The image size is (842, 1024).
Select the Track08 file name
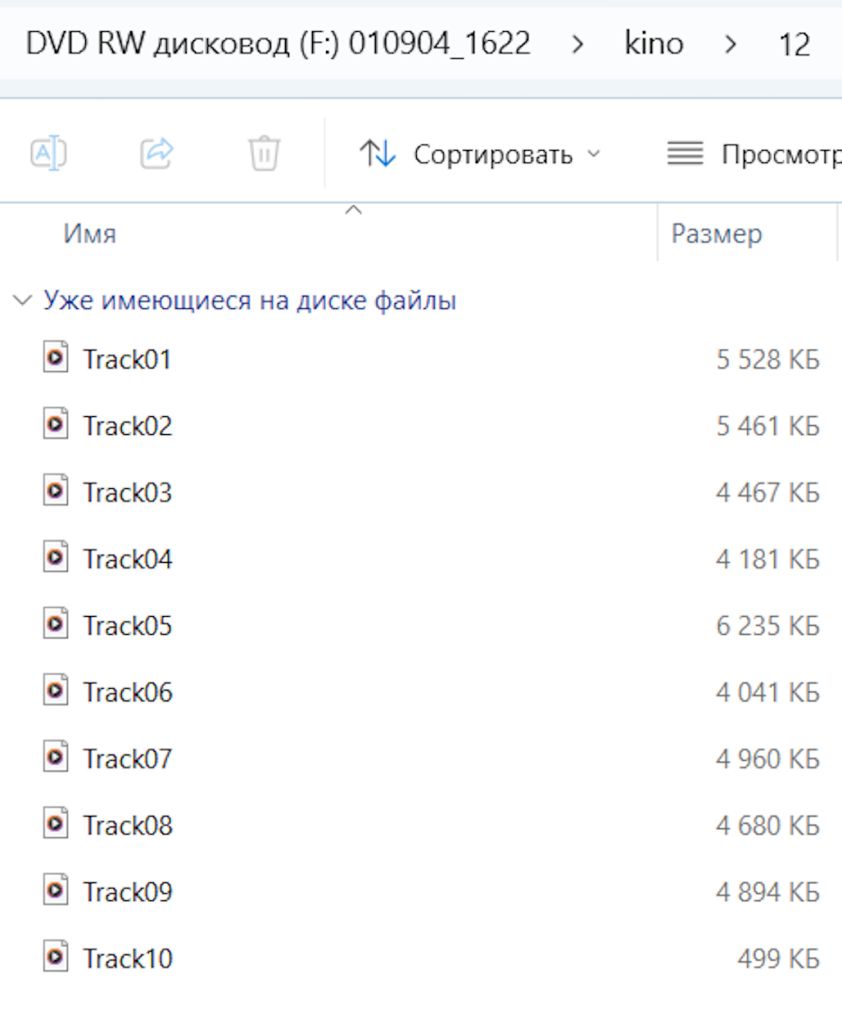127,825
